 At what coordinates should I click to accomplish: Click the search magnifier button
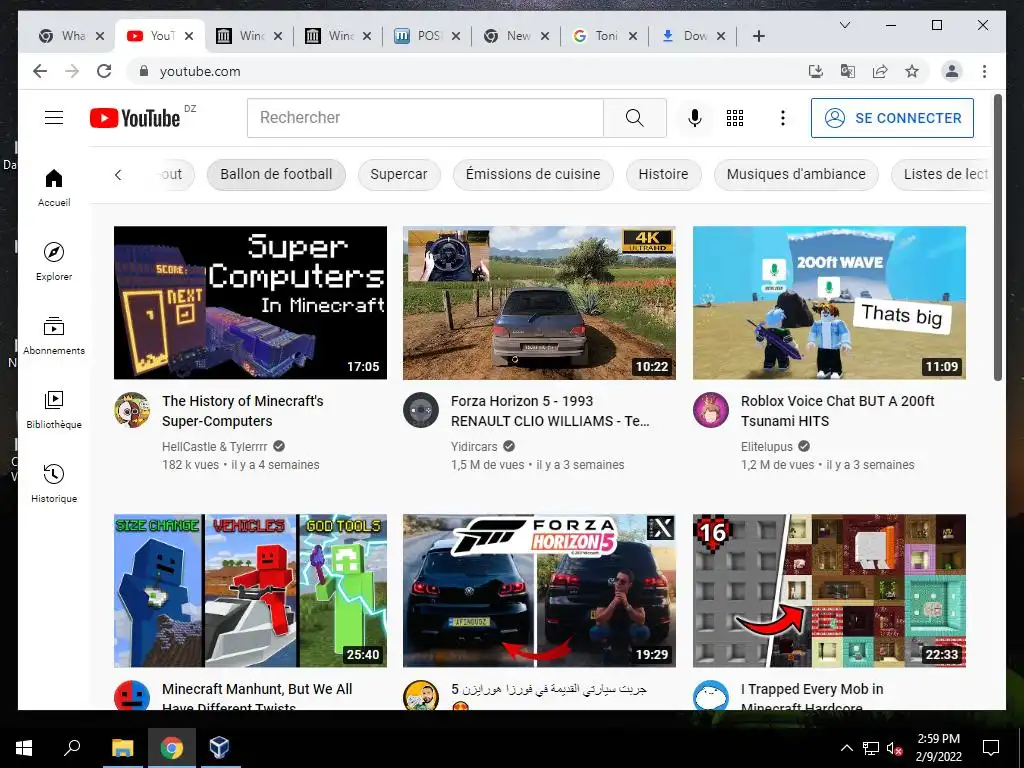634,118
